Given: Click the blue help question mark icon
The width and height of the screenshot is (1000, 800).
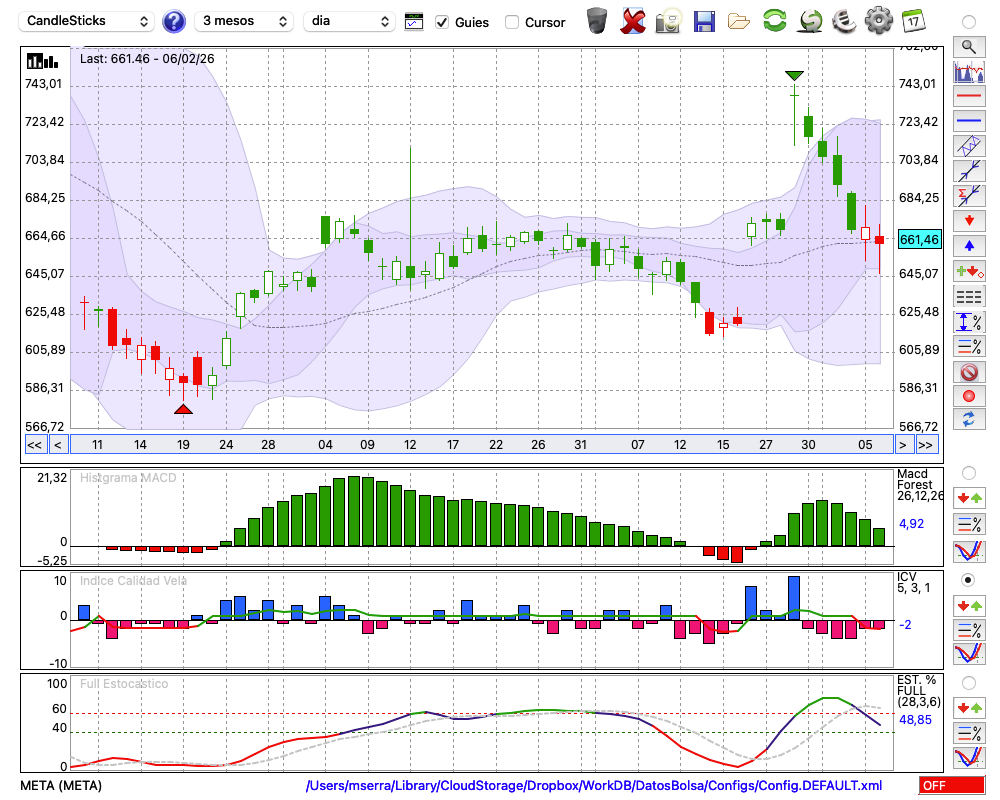Looking at the screenshot, I should (x=174, y=22).
